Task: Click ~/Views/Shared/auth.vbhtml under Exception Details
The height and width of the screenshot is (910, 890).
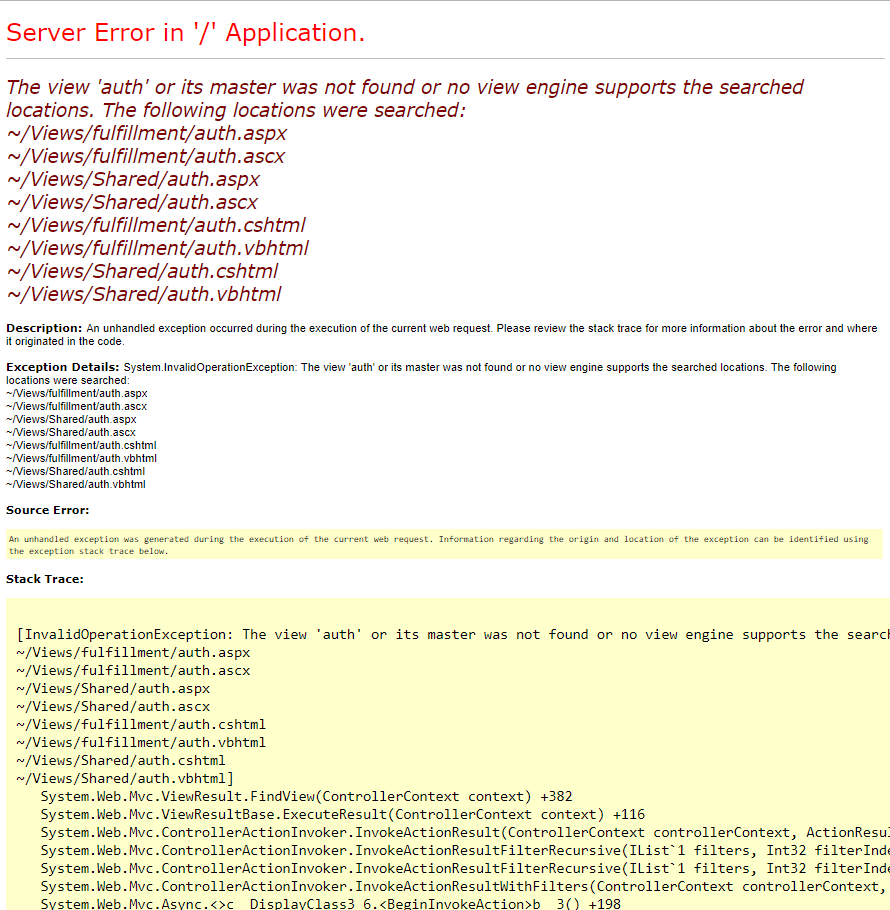Action: tap(76, 484)
